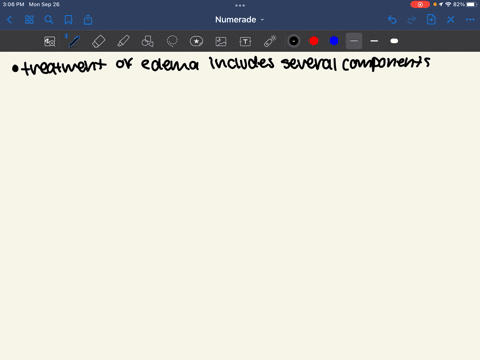Choose the blue pen color
The image size is (480, 360).
(334, 41)
